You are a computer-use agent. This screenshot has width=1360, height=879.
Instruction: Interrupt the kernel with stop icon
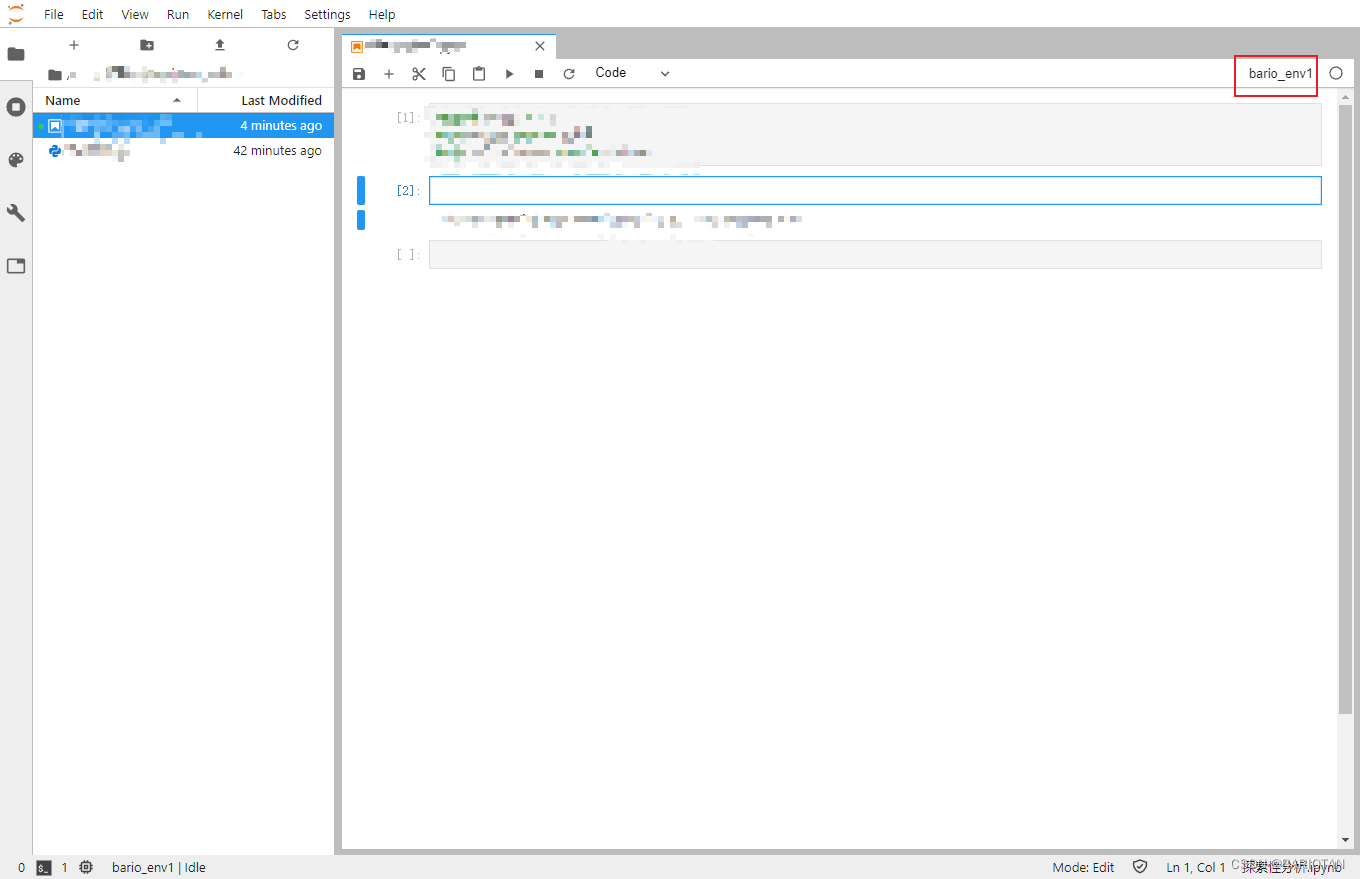pyautogui.click(x=539, y=74)
